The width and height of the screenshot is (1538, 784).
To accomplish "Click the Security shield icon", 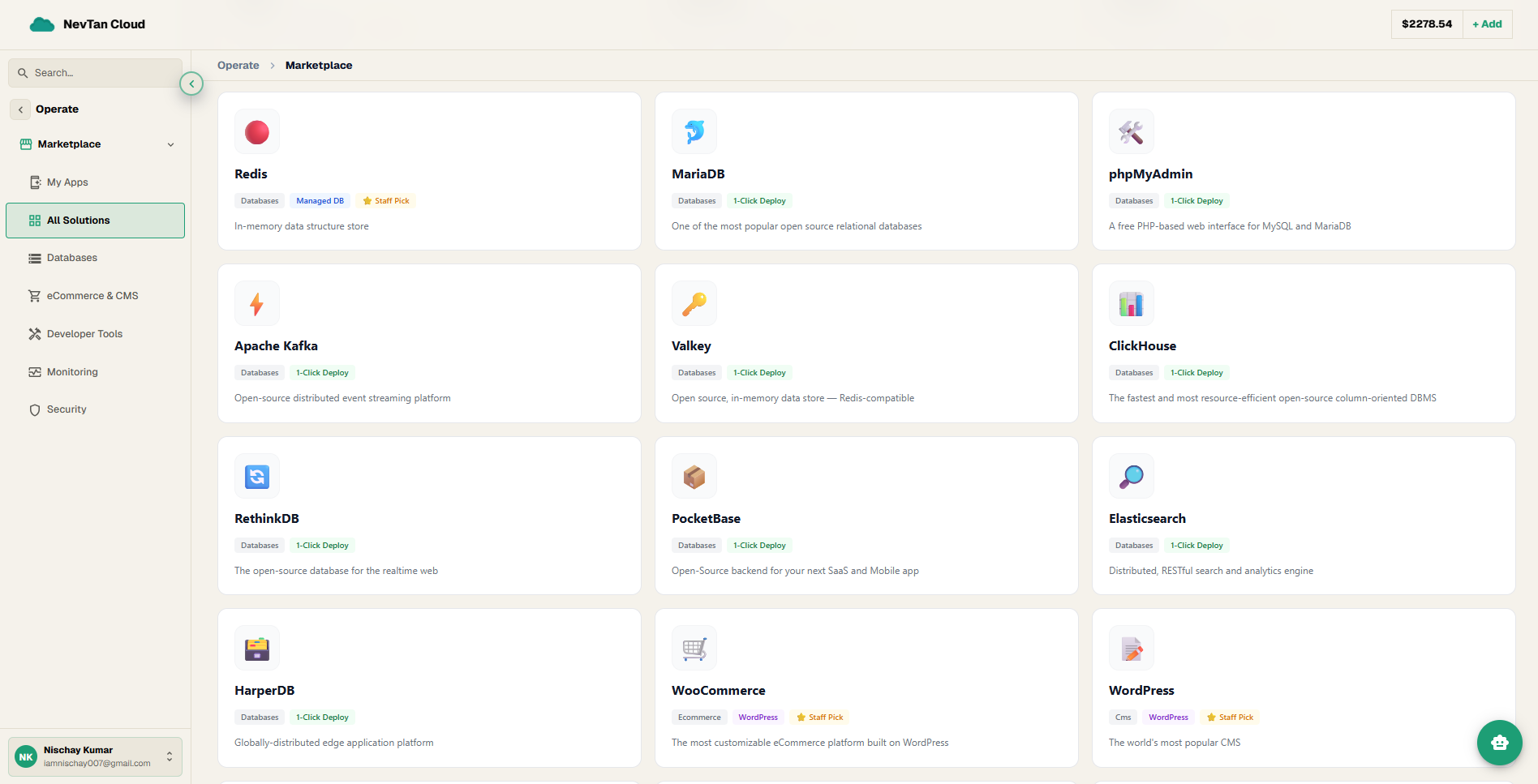I will [x=35, y=410].
